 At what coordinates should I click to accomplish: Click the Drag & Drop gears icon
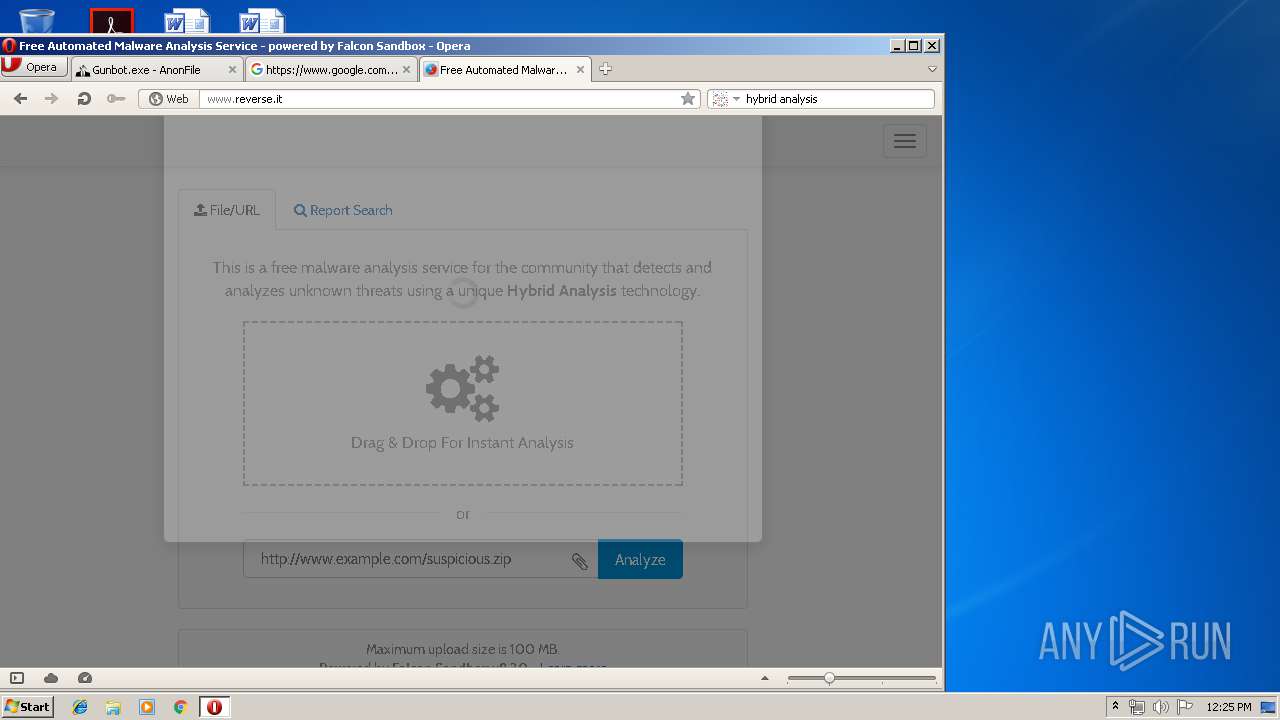pos(463,388)
